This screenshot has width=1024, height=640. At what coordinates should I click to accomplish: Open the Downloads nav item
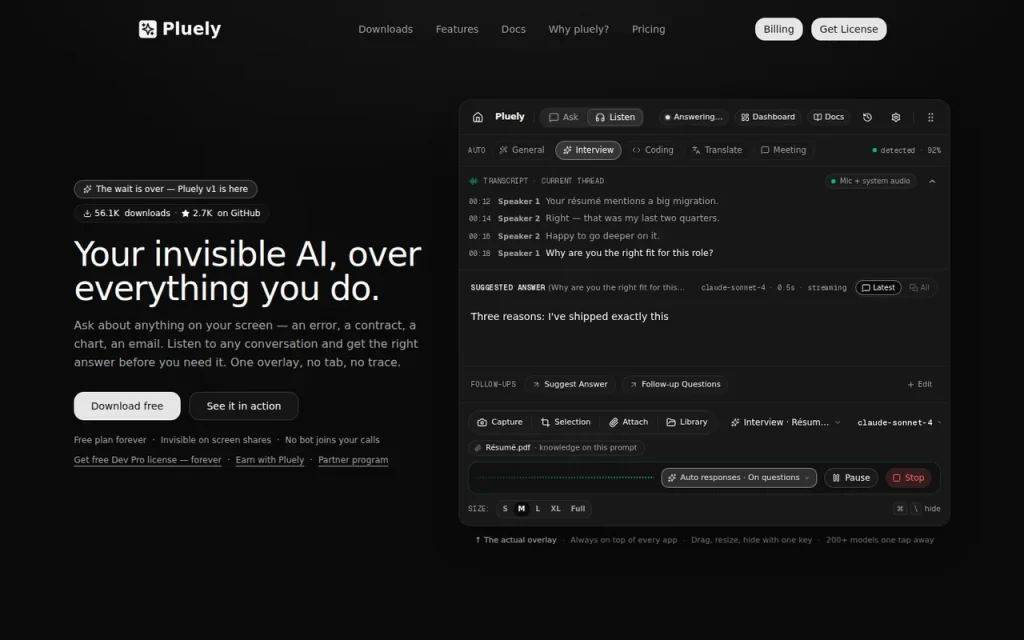[x=385, y=29]
